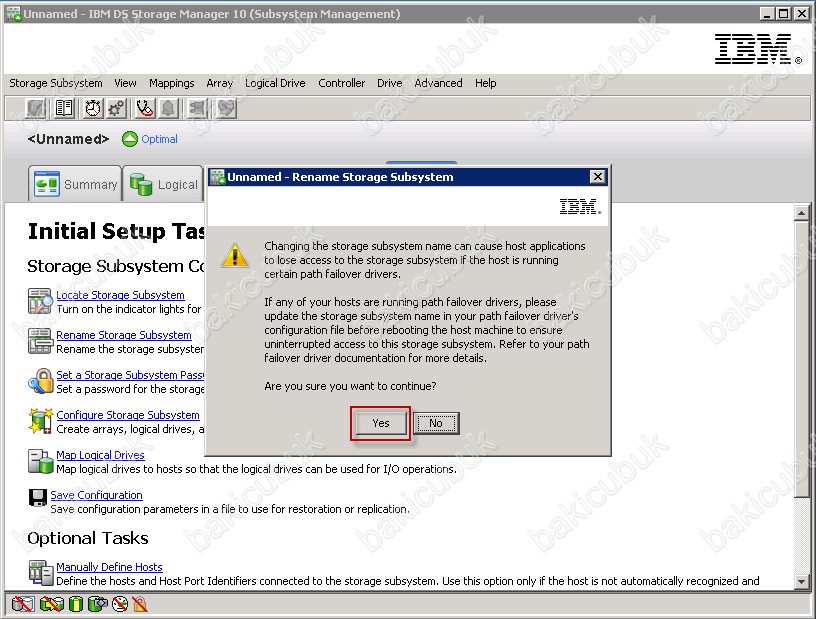Click the "Initial Setup Tas" heading text
The image size is (816, 619).
coord(116,232)
